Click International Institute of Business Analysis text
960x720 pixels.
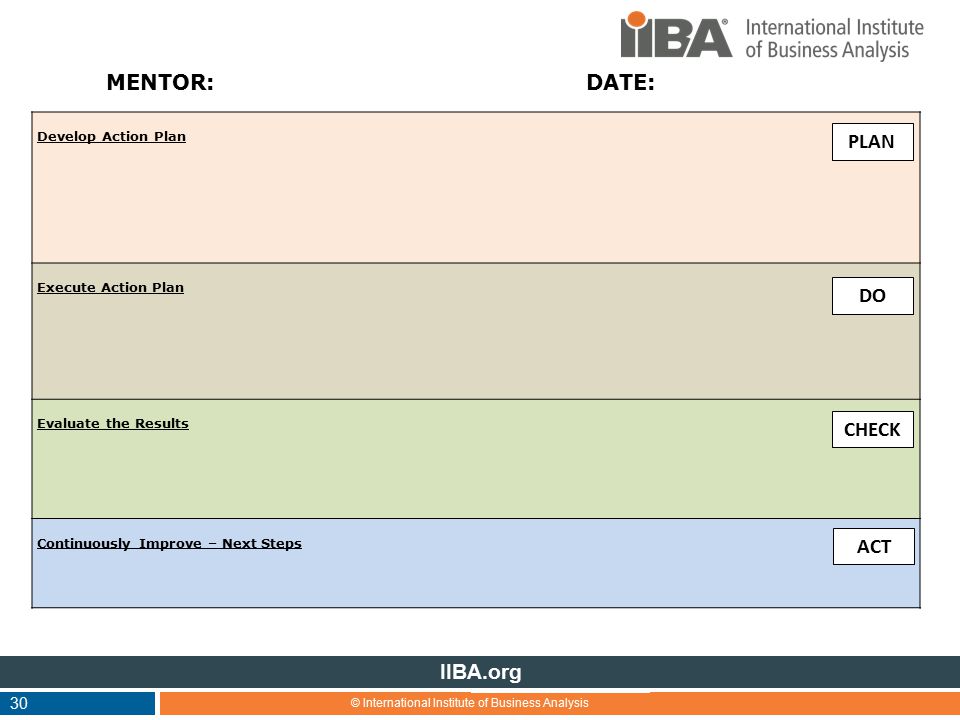pos(834,39)
